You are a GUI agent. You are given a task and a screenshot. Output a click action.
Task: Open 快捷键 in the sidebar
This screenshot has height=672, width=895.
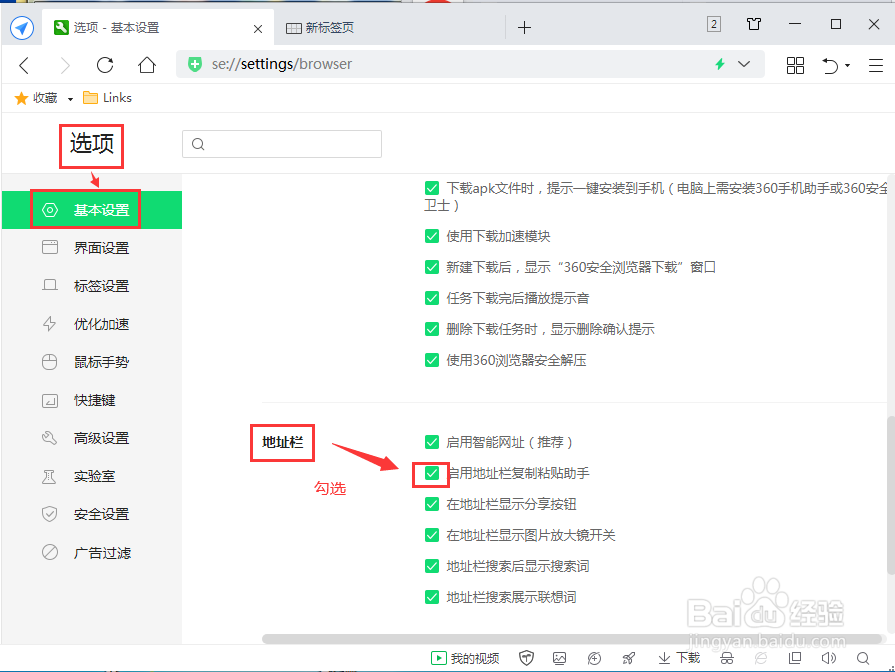[92, 400]
